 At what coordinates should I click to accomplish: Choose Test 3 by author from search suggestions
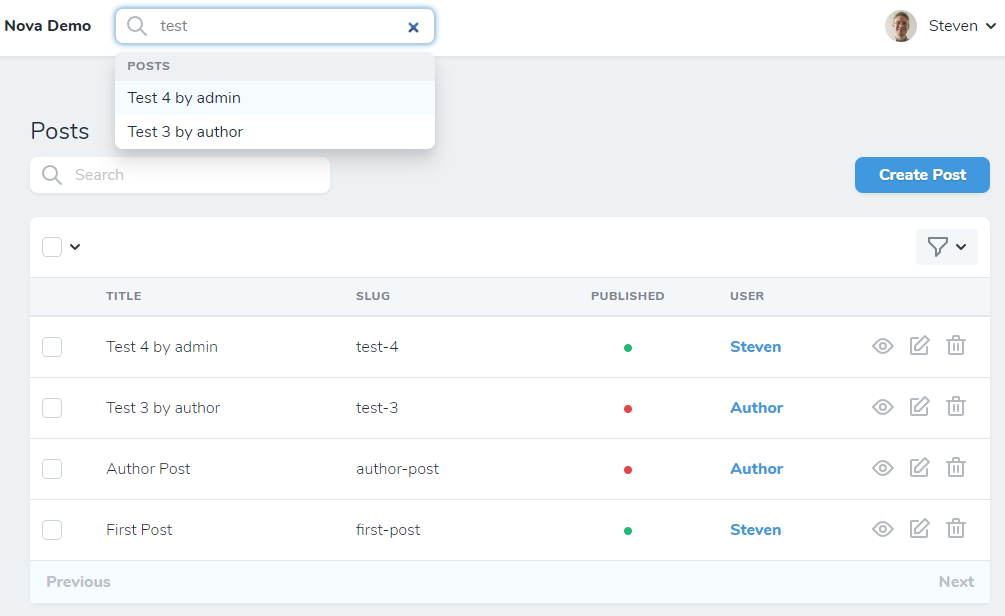185,131
